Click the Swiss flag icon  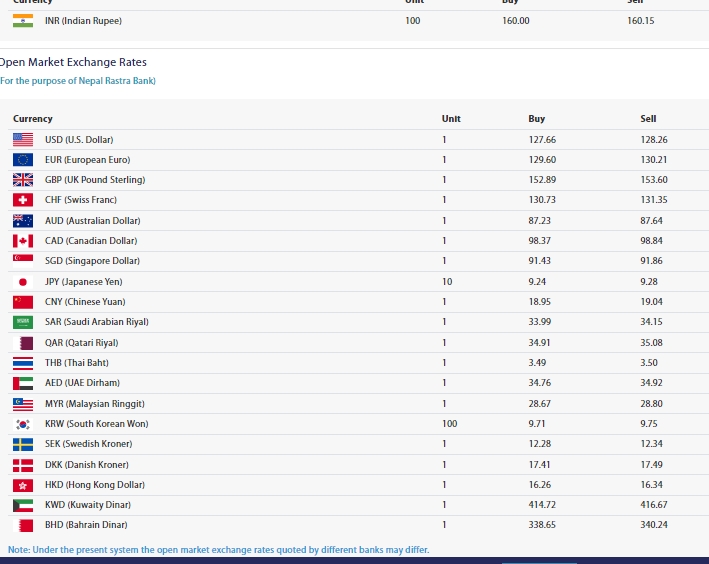coord(23,200)
